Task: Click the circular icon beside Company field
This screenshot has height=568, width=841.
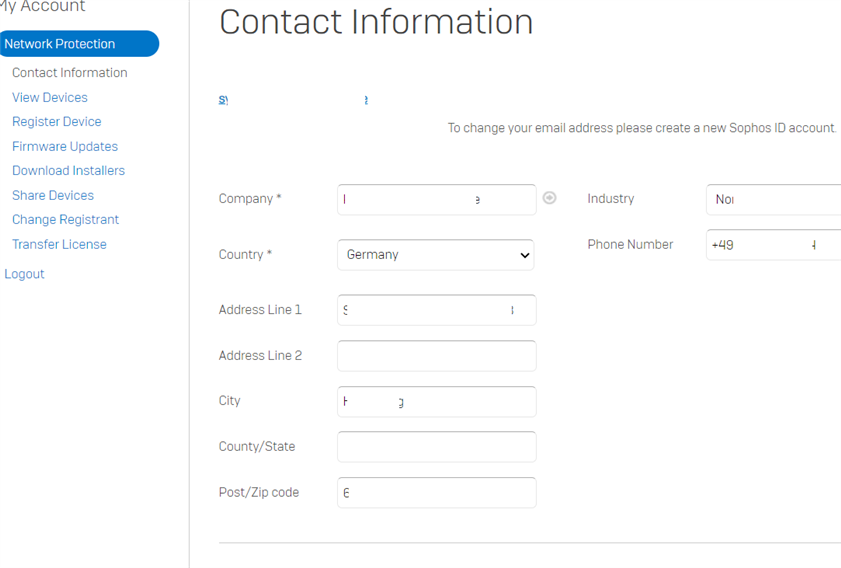Action: pyautogui.click(x=549, y=198)
